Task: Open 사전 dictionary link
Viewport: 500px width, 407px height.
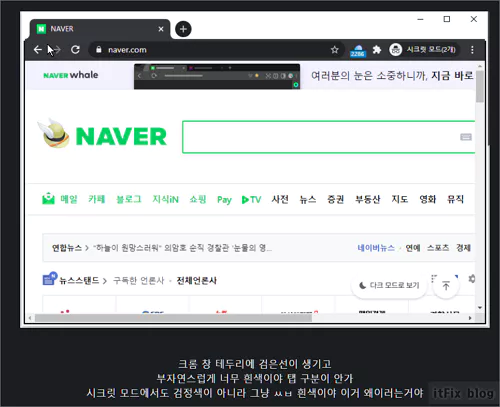Action: tap(280, 199)
